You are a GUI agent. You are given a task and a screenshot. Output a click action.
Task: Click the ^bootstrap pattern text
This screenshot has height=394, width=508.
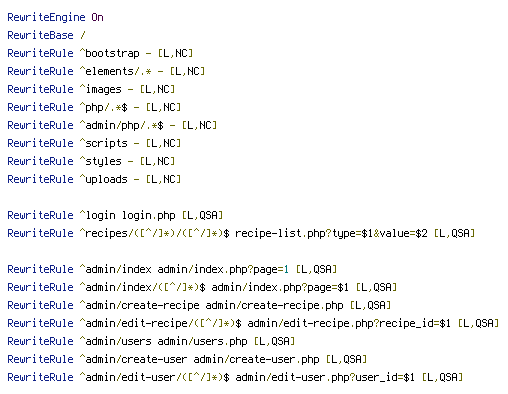pyautogui.click(x=109, y=53)
